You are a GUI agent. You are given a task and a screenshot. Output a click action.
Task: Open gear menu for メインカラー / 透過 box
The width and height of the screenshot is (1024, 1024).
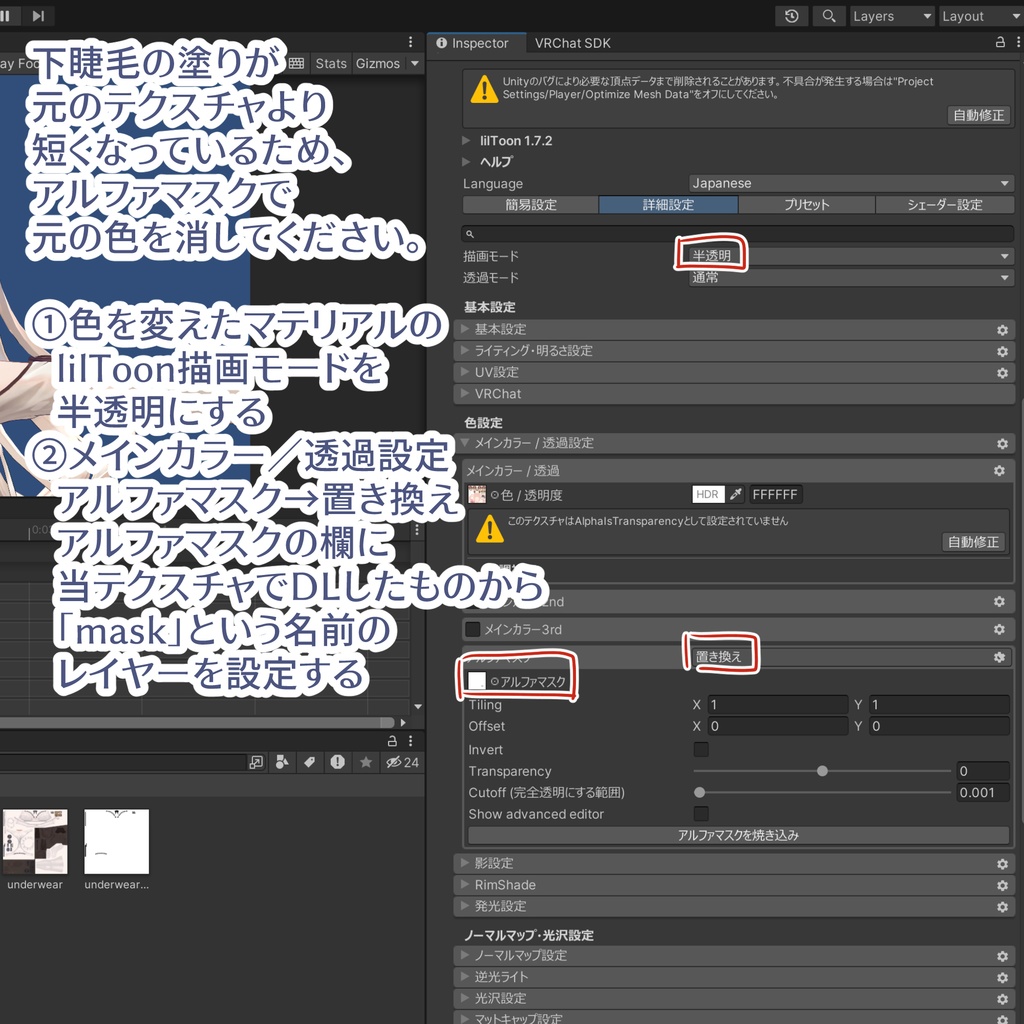tap(999, 471)
